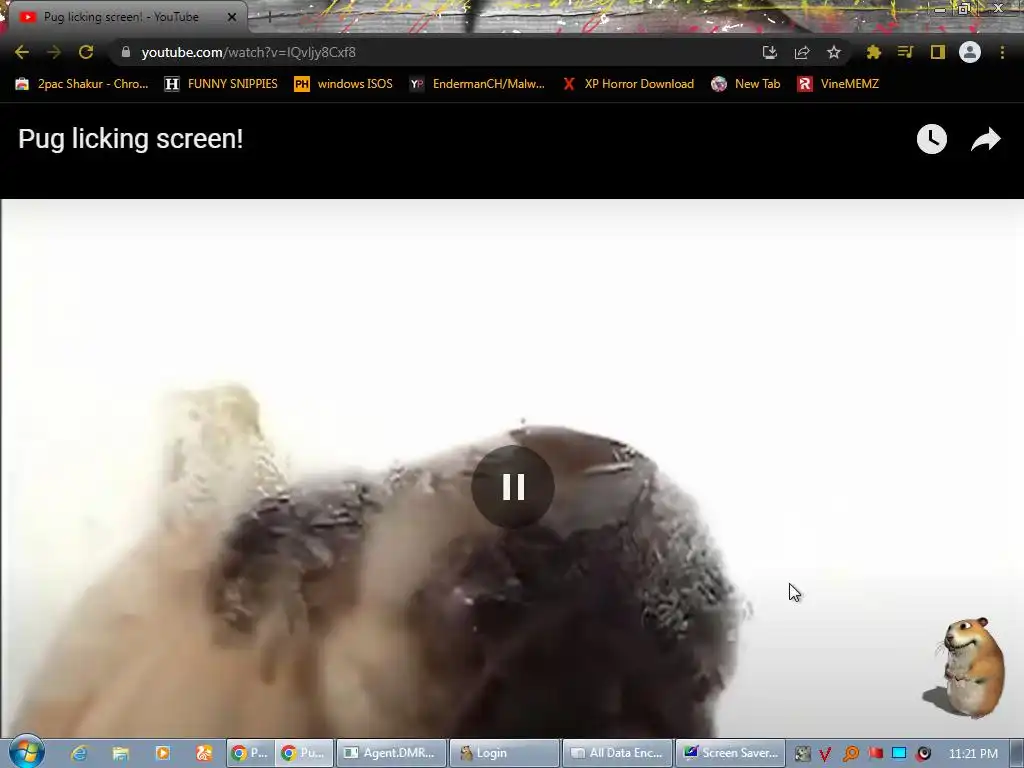Click the first gray tray icon

802,754
